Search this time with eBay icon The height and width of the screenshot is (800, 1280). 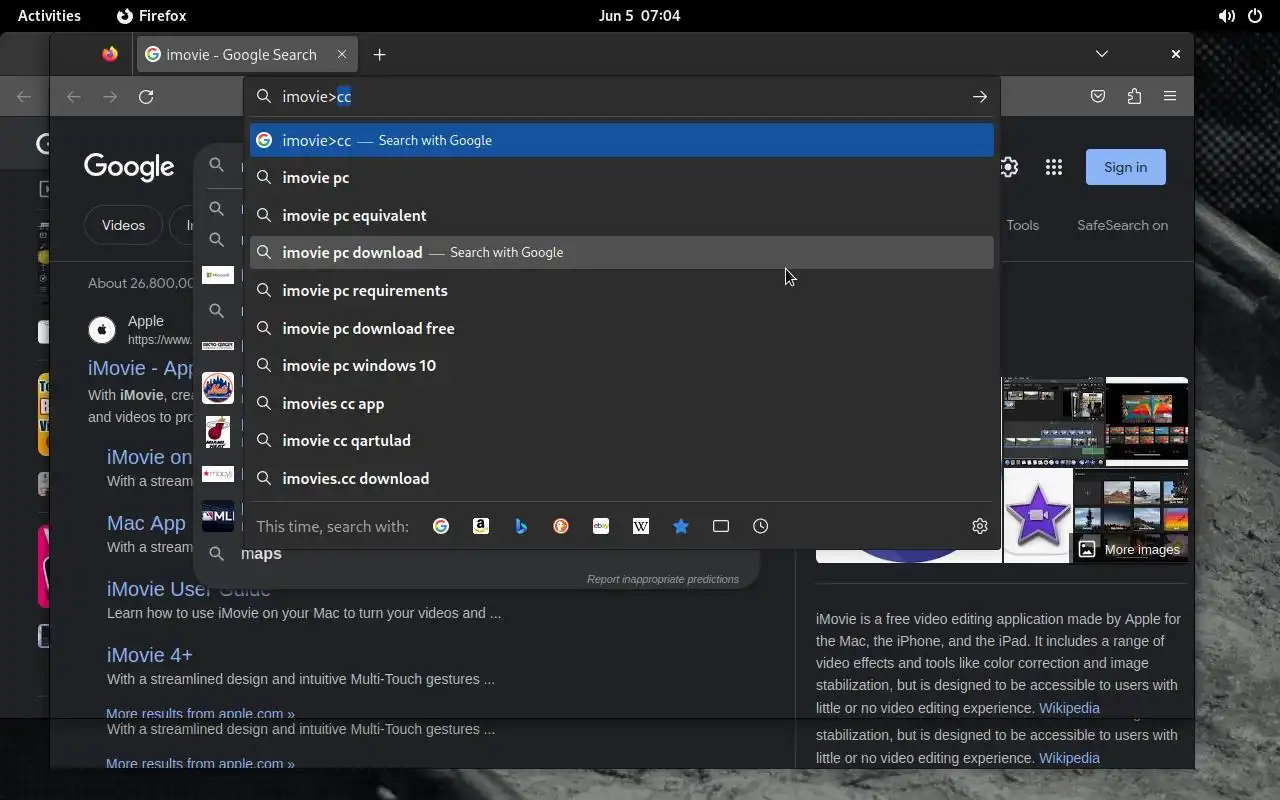pos(601,526)
